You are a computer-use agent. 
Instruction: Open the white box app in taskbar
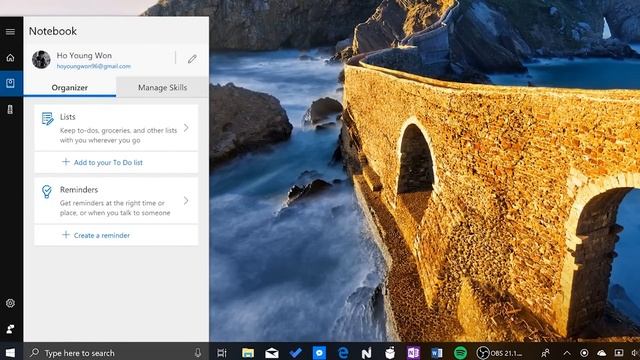390,353
